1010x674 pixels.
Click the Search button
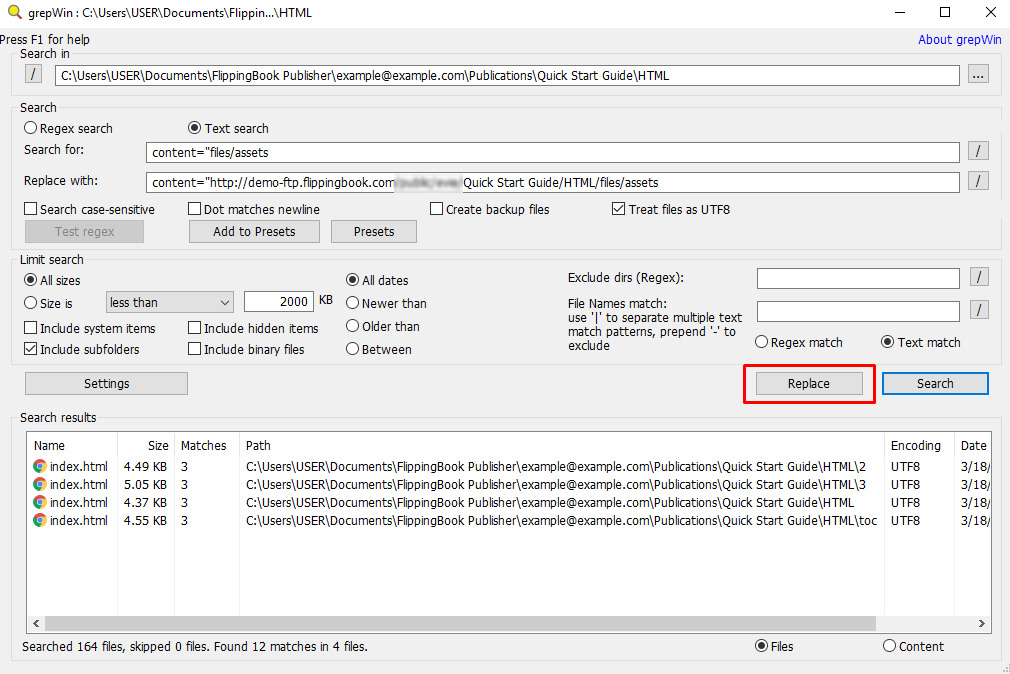click(935, 383)
